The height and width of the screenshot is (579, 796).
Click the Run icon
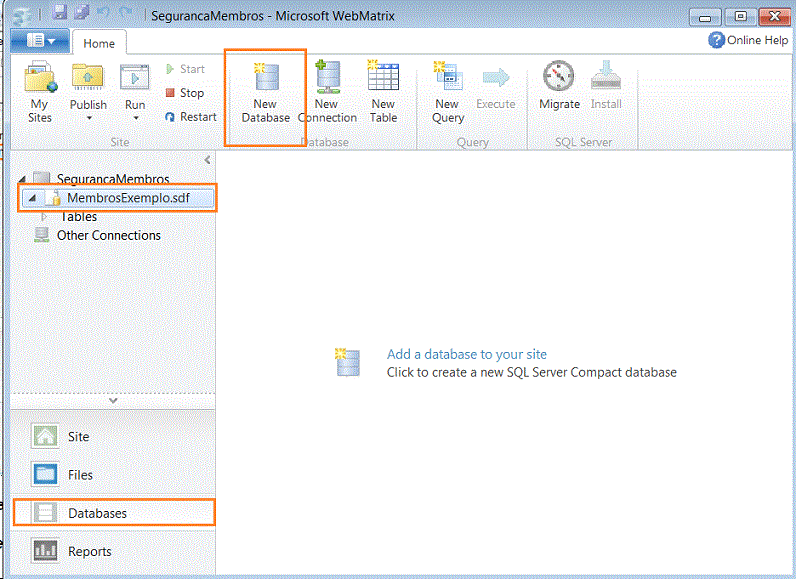[135, 78]
